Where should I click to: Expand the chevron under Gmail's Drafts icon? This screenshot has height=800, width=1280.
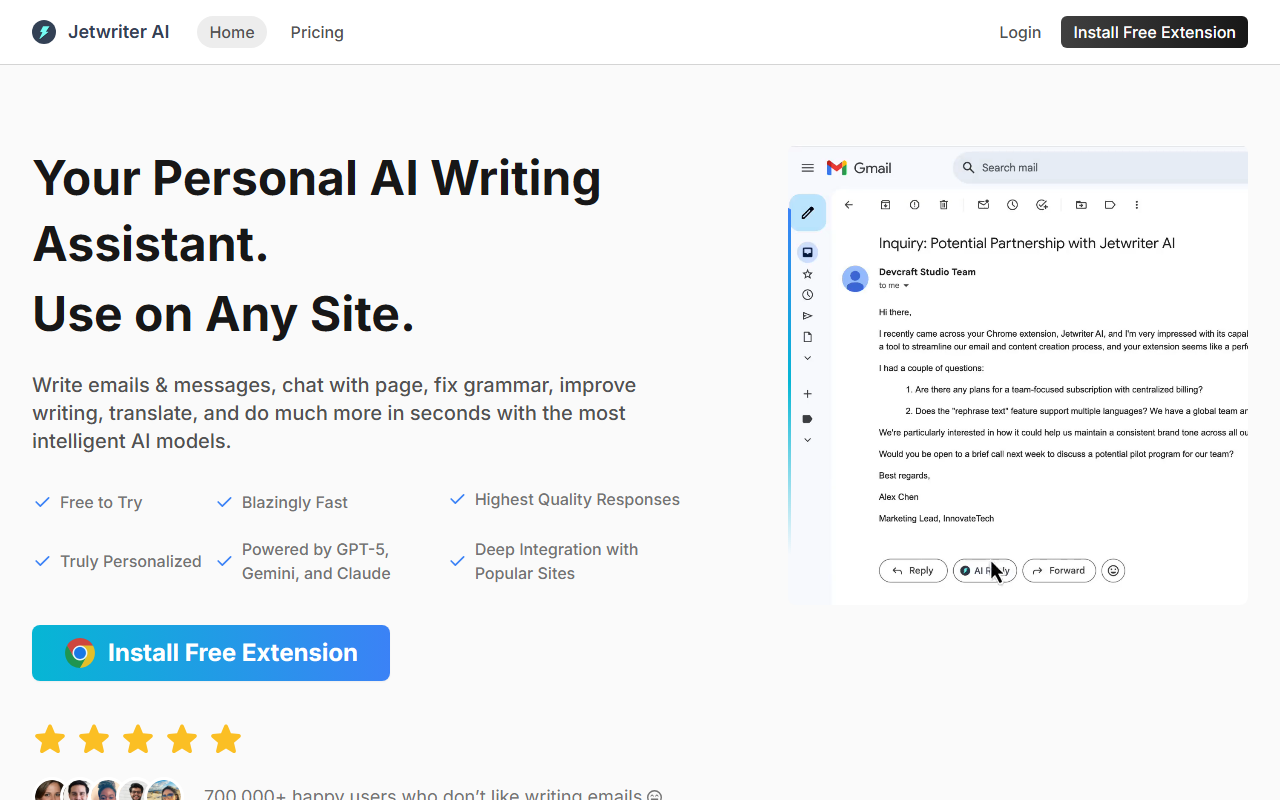(x=808, y=358)
